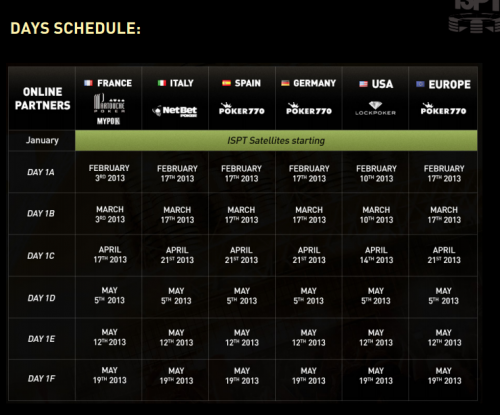Click the DAYS SCHEDULE heading
Image resolution: width=500 pixels, height=415 pixels.
tap(76, 28)
